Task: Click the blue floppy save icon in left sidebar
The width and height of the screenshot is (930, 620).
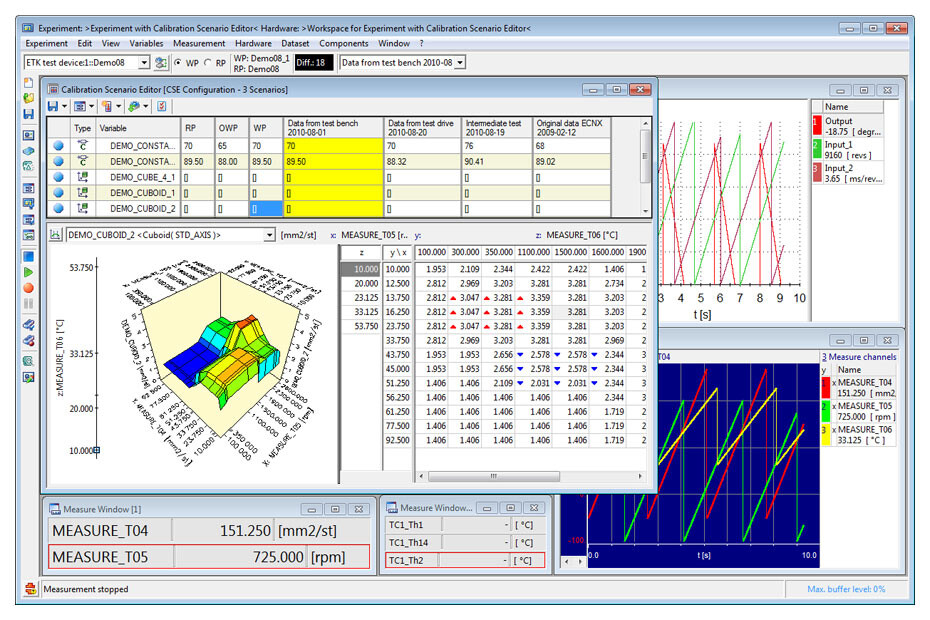Action: (28, 114)
